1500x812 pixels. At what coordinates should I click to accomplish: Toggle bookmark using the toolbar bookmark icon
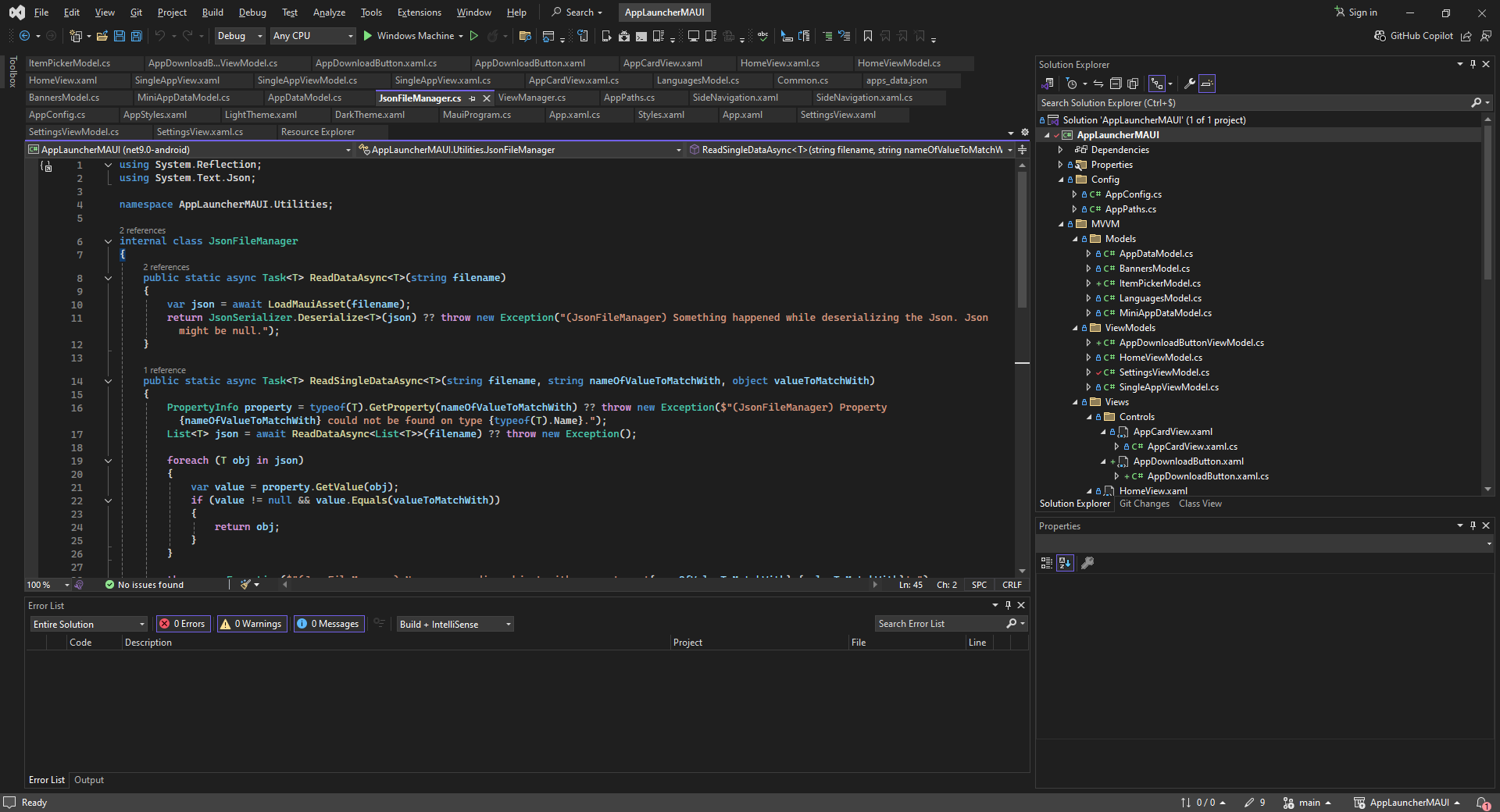tap(867, 36)
